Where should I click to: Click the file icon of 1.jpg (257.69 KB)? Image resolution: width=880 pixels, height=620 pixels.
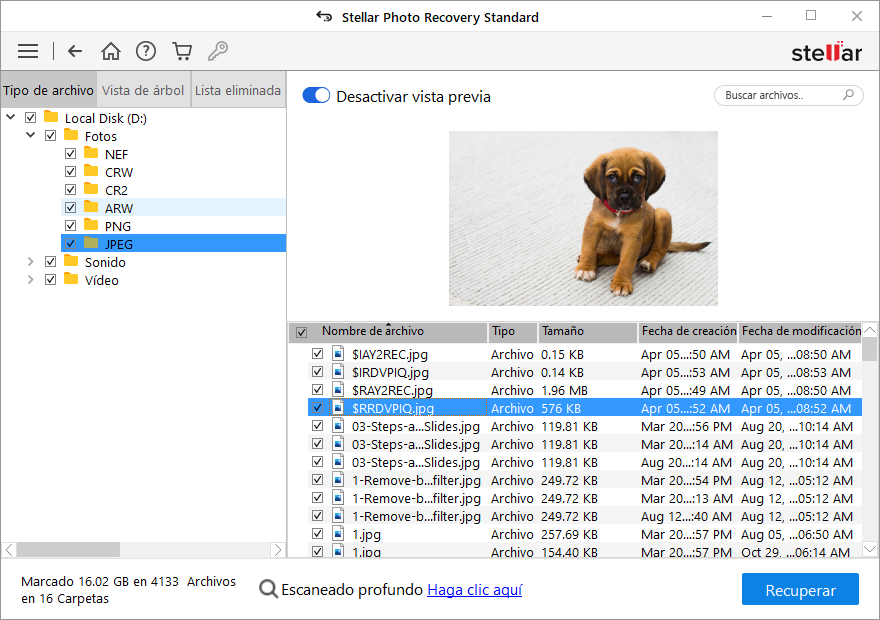tap(338, 534)
